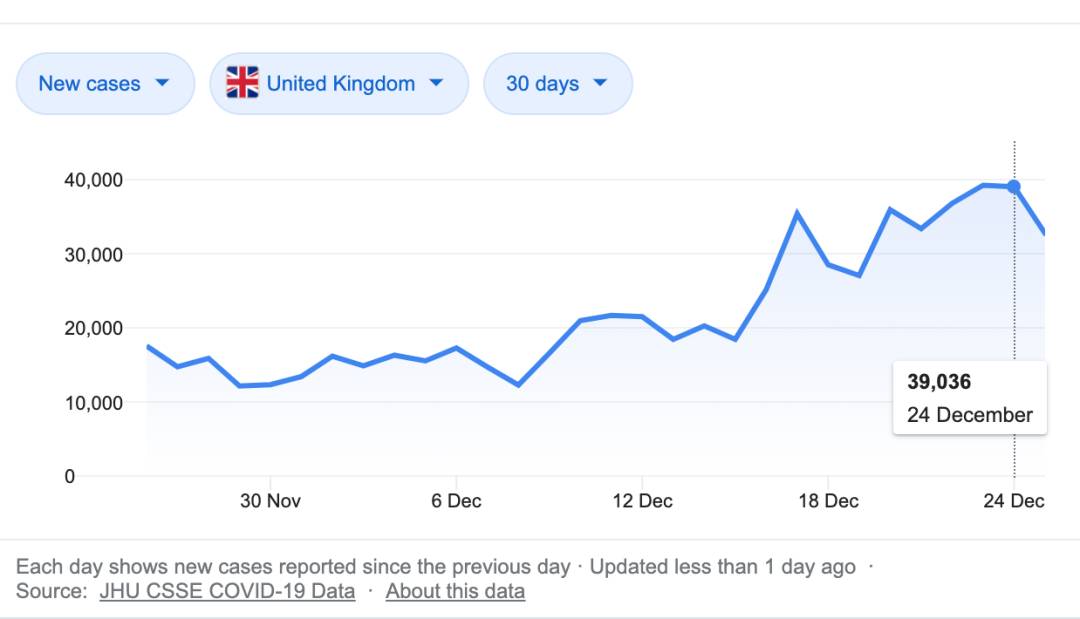
Task: Click the 10,000 y-axis label
Action: (x=92, y=402)
